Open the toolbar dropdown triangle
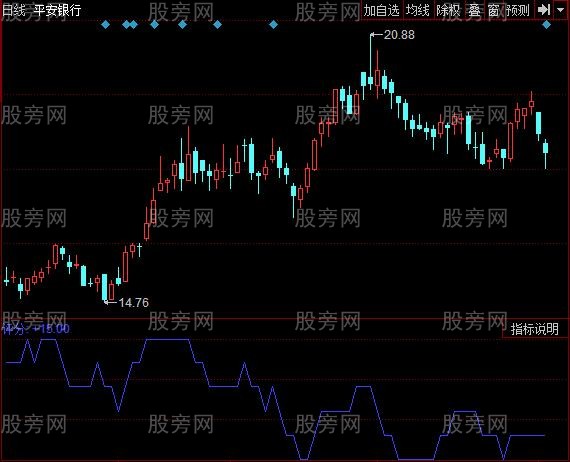The width and height of the screenshot is (570, 462). coord(561,10)
